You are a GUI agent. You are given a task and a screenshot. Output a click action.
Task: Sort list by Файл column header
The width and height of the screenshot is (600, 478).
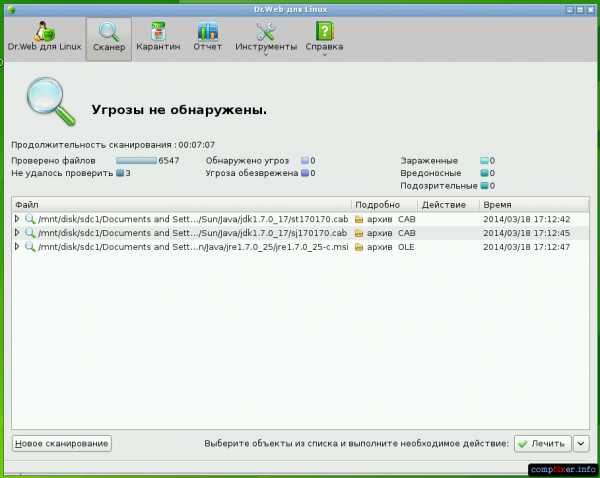(182, 205)
